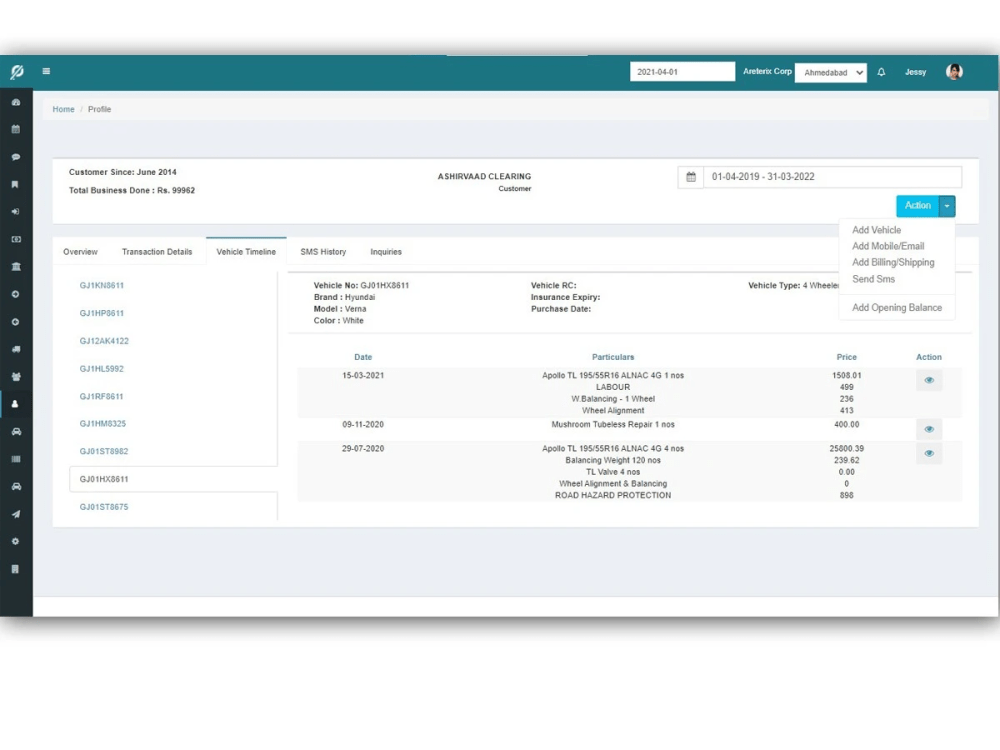Open the single user sidebar icon

pyautogui.click(x=15, y=404)
